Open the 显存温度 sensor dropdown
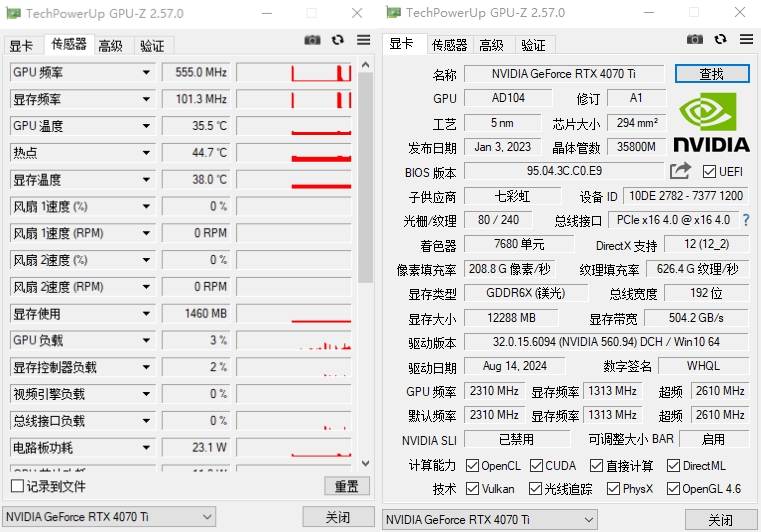The height and width of the screenshot is (532, 761). (146, 180)
